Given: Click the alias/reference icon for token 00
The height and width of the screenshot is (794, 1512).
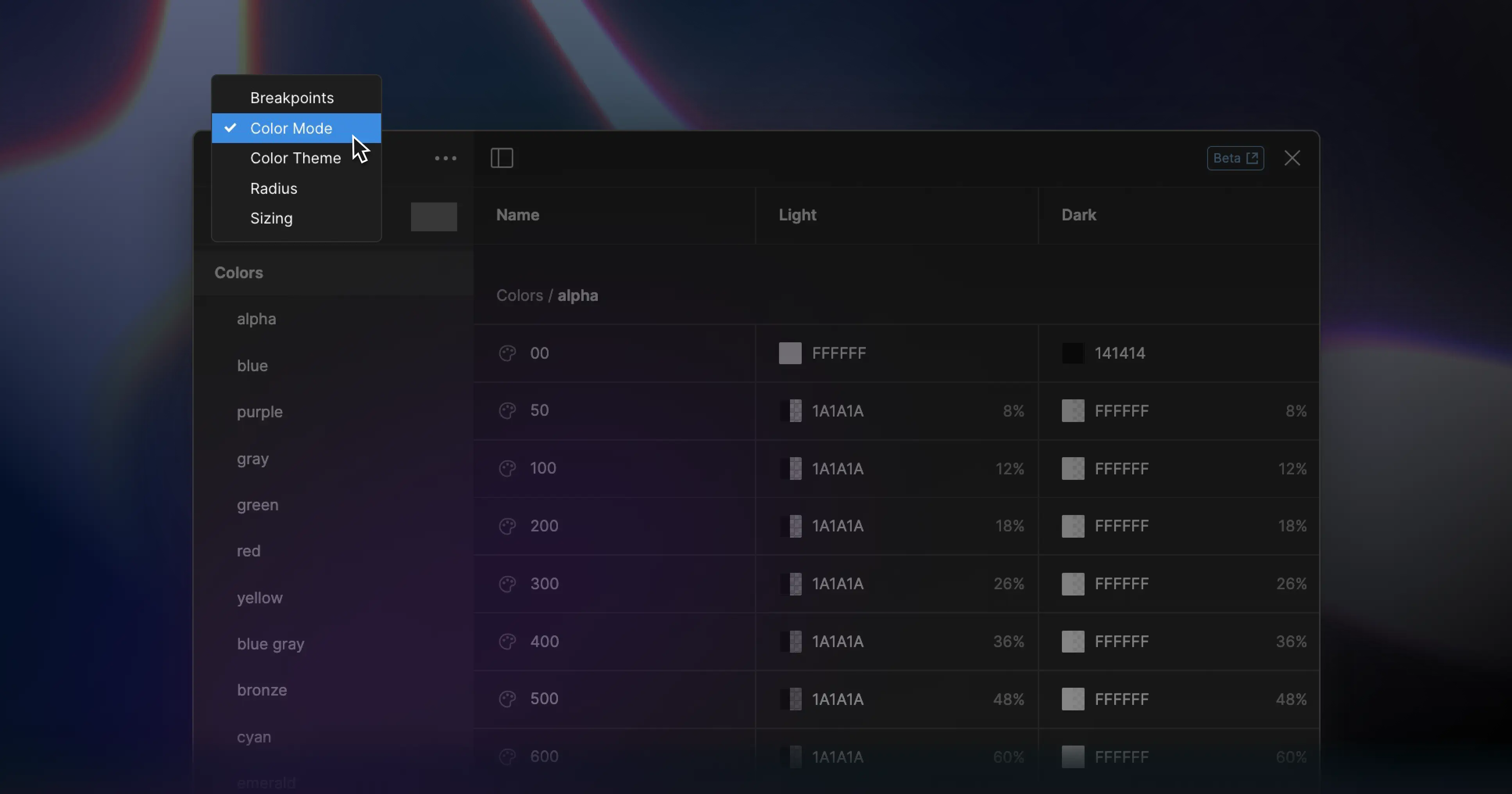Looking at the screenshot, I should coord(507,353).
